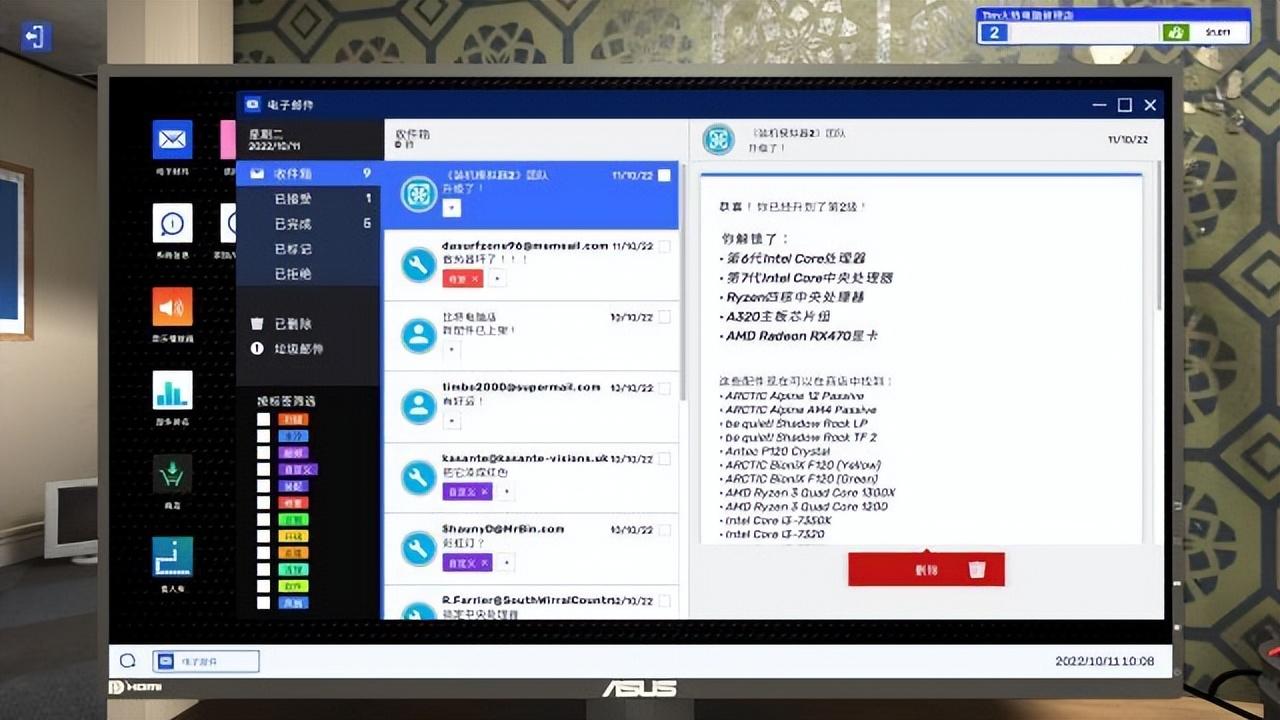Open tag dropdown under timbo2000 email
The image size is (1280, 720).
point(451,421)
